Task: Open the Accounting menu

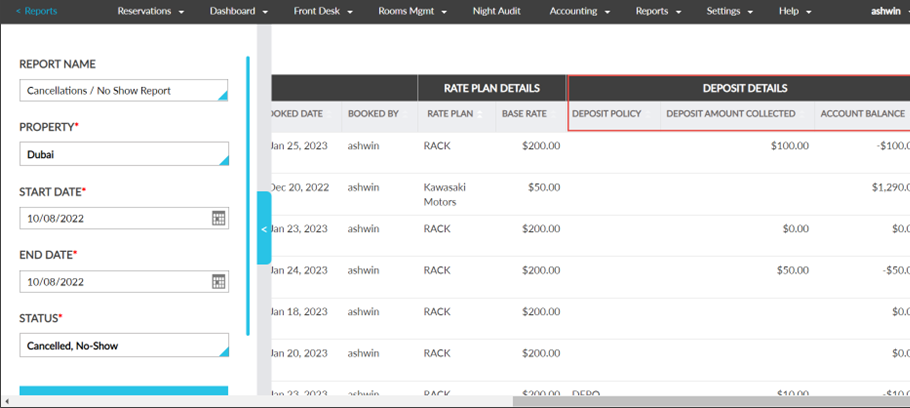Action: (579, 11)
